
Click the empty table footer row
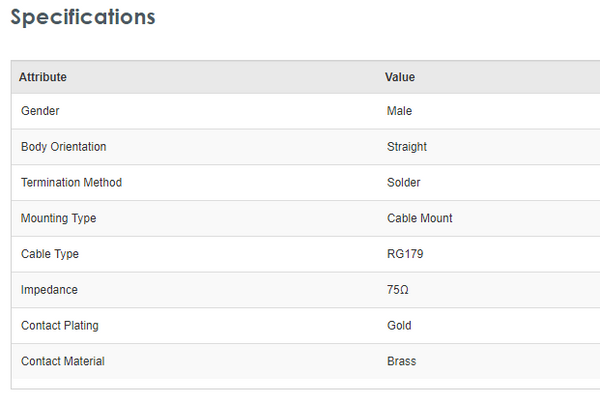point(300,384)
